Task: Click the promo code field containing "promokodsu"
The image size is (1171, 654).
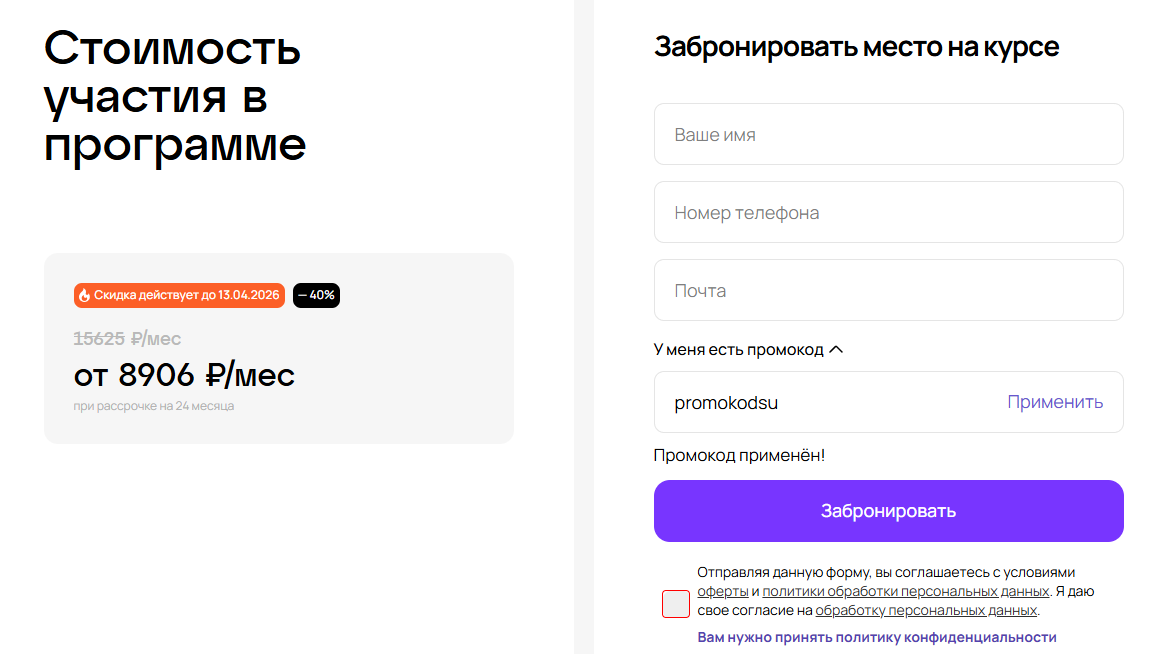Action: tap(830, 402)
